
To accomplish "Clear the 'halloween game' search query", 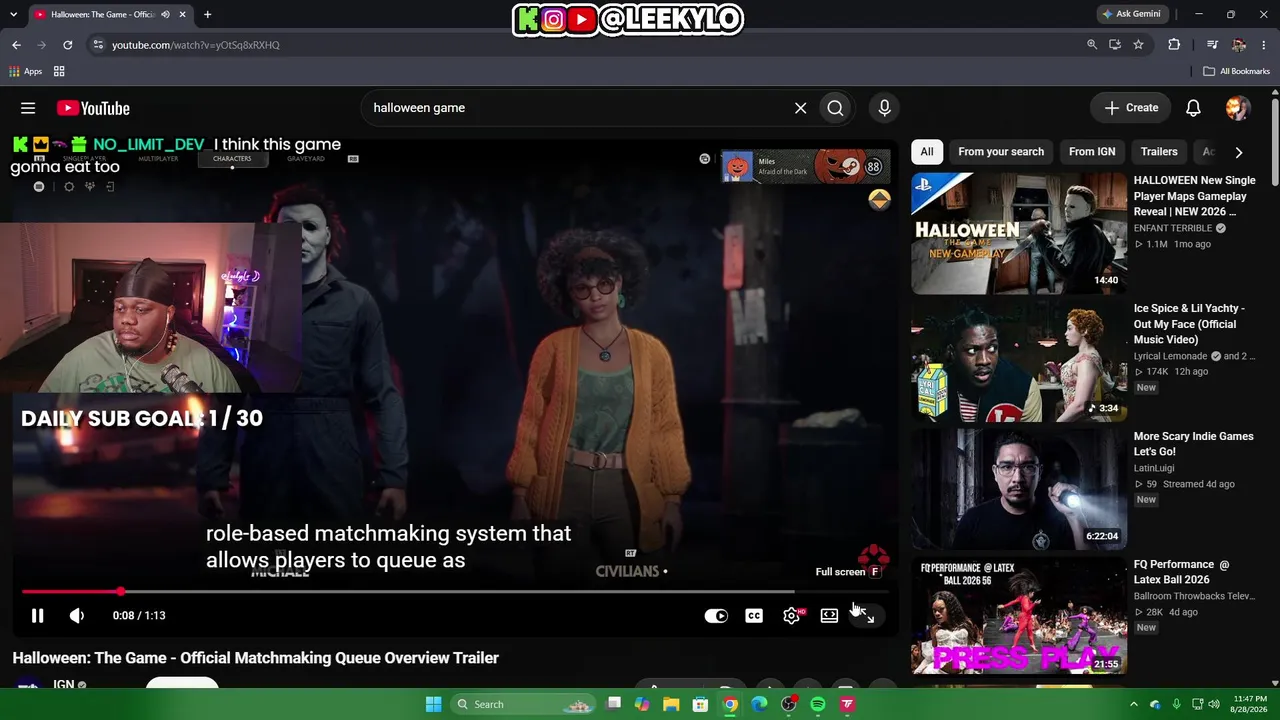I will [800, 108].
